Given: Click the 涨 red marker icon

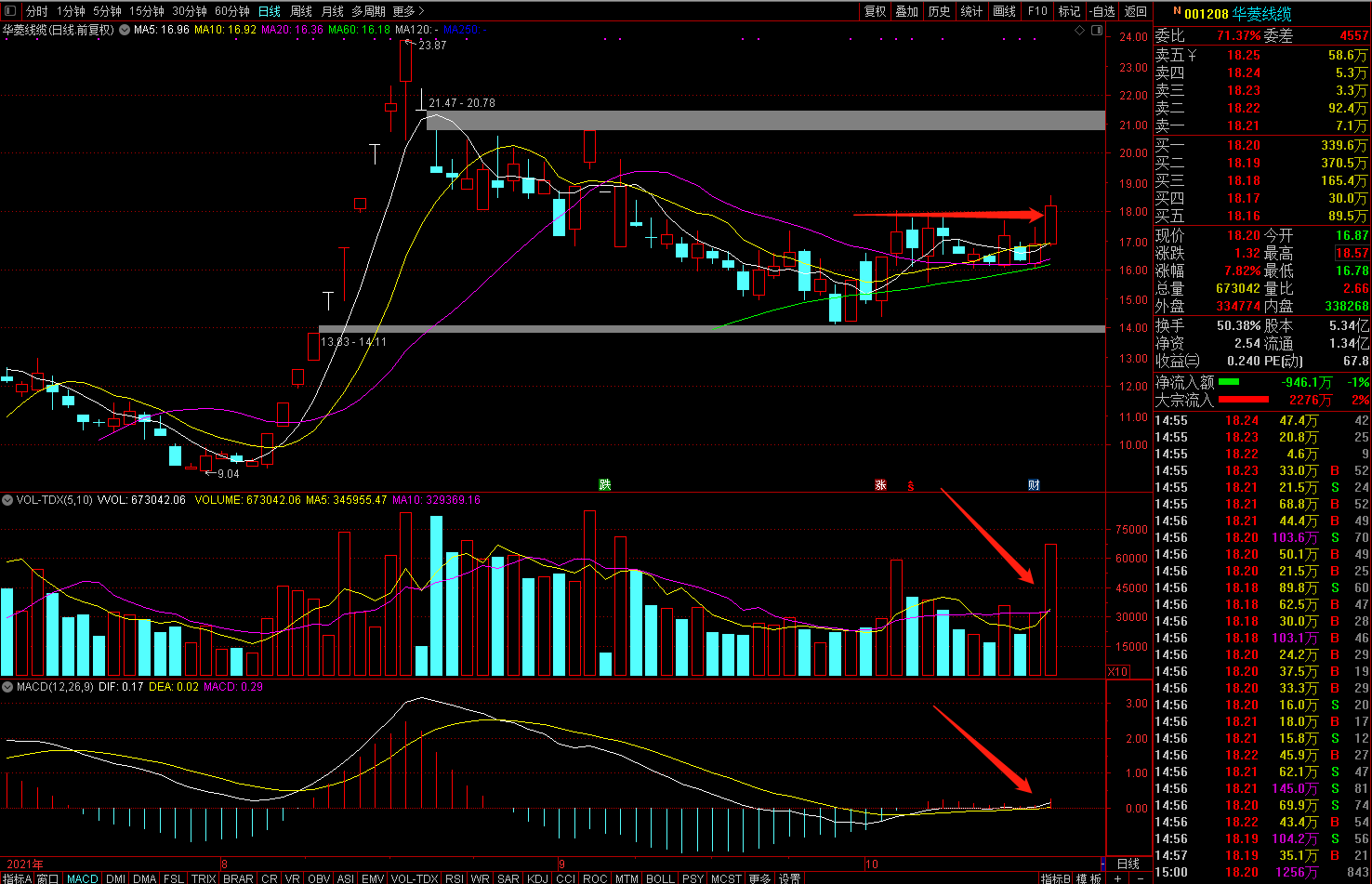Looking at the screenshot, I should pyautogui.click(x=880, y=485).
